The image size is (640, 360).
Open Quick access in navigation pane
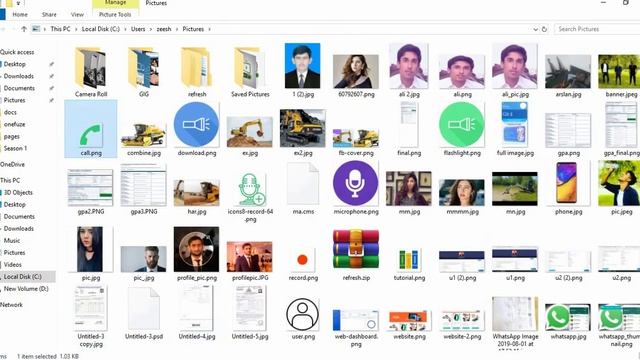pos(17,52)
